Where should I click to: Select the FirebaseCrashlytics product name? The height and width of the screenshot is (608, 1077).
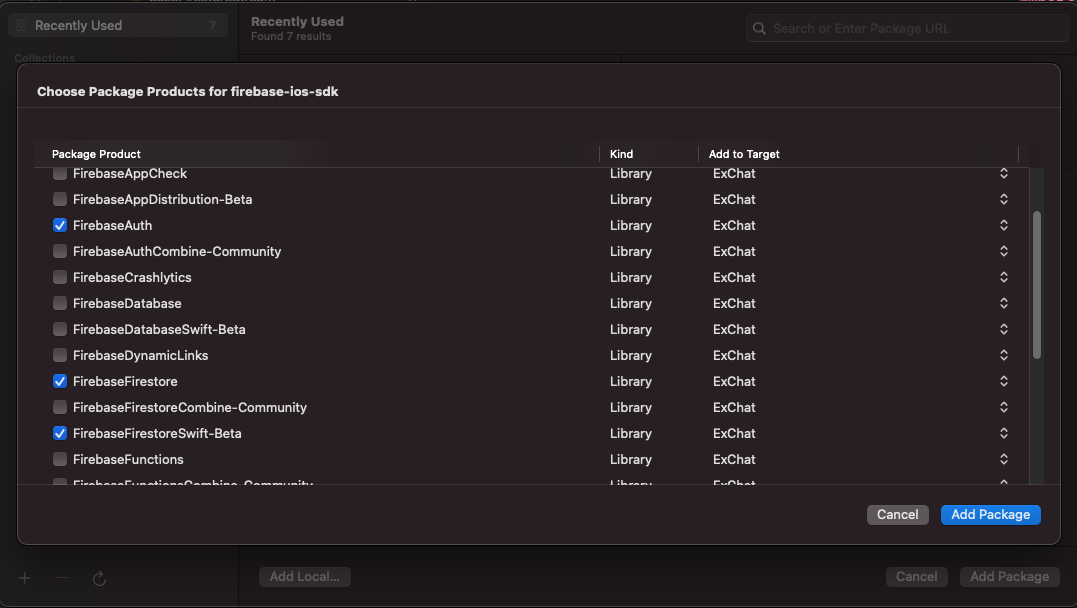[132, 278]
